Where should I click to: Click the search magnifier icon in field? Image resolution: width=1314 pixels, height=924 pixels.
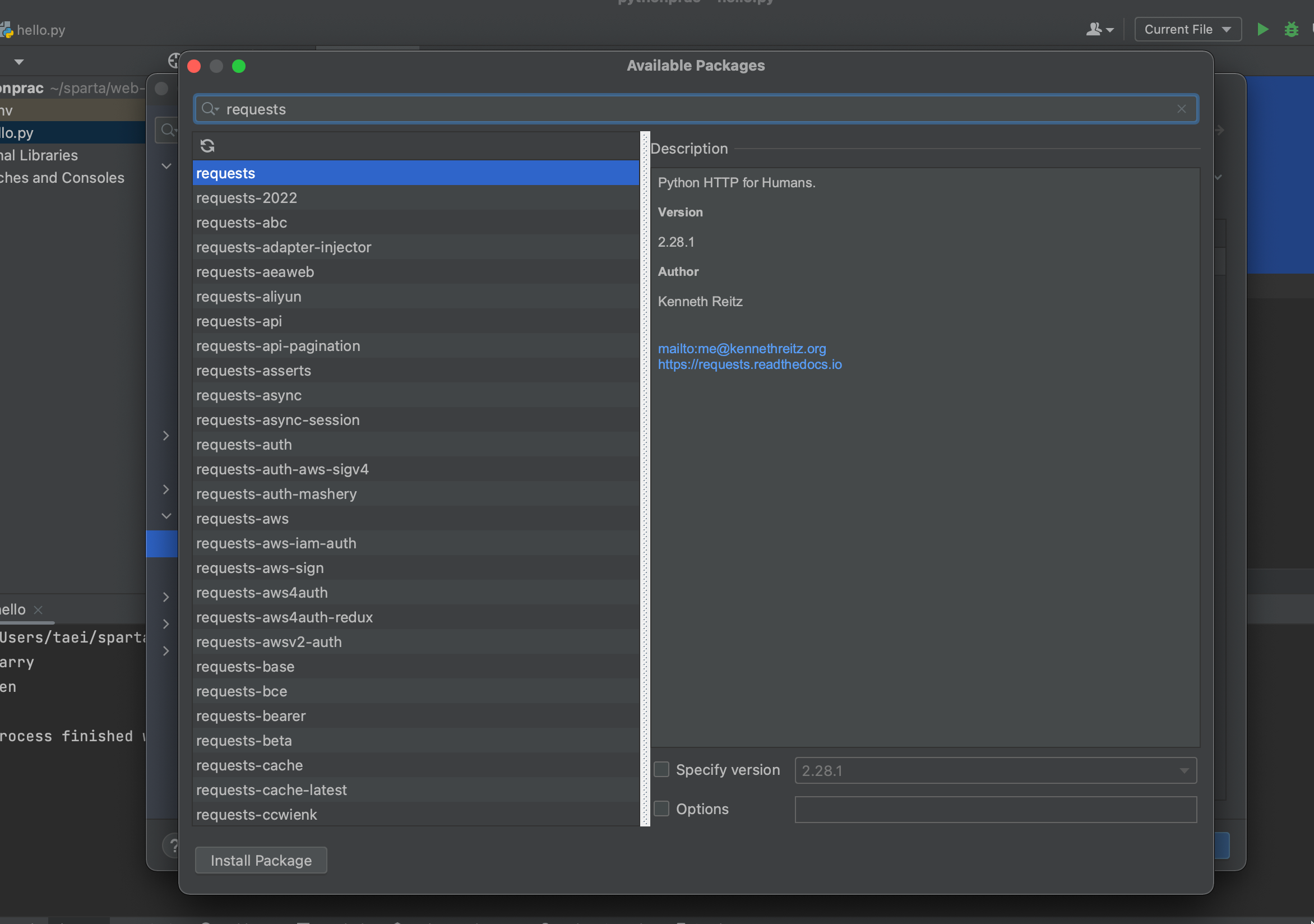(x=210, y=109)
